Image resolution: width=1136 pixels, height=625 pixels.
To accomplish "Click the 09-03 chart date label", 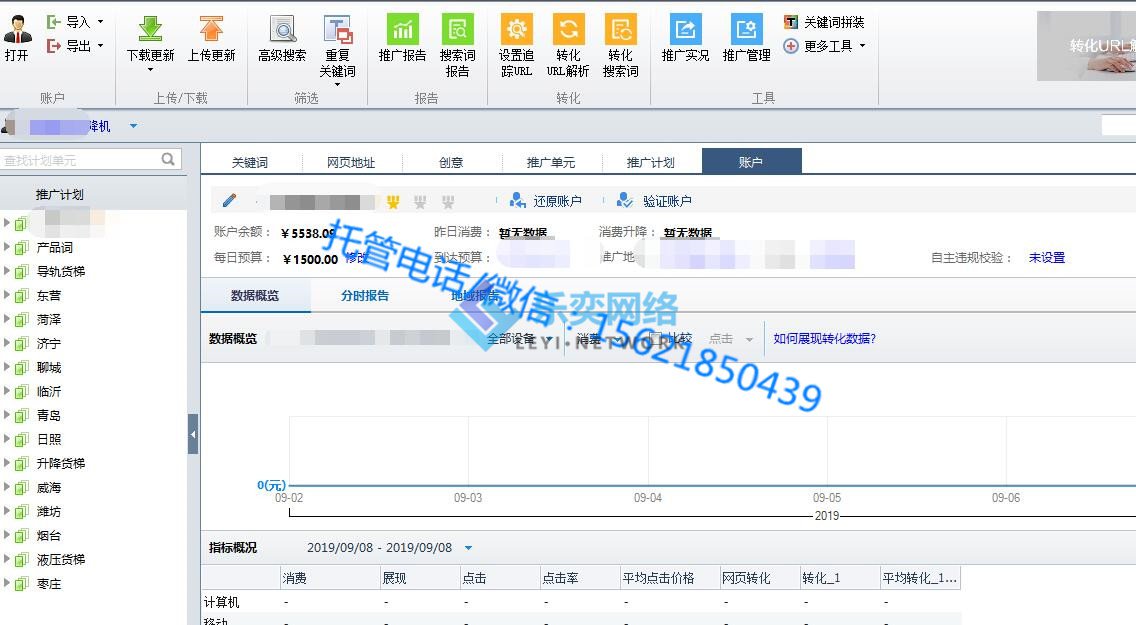I will 468,498.
